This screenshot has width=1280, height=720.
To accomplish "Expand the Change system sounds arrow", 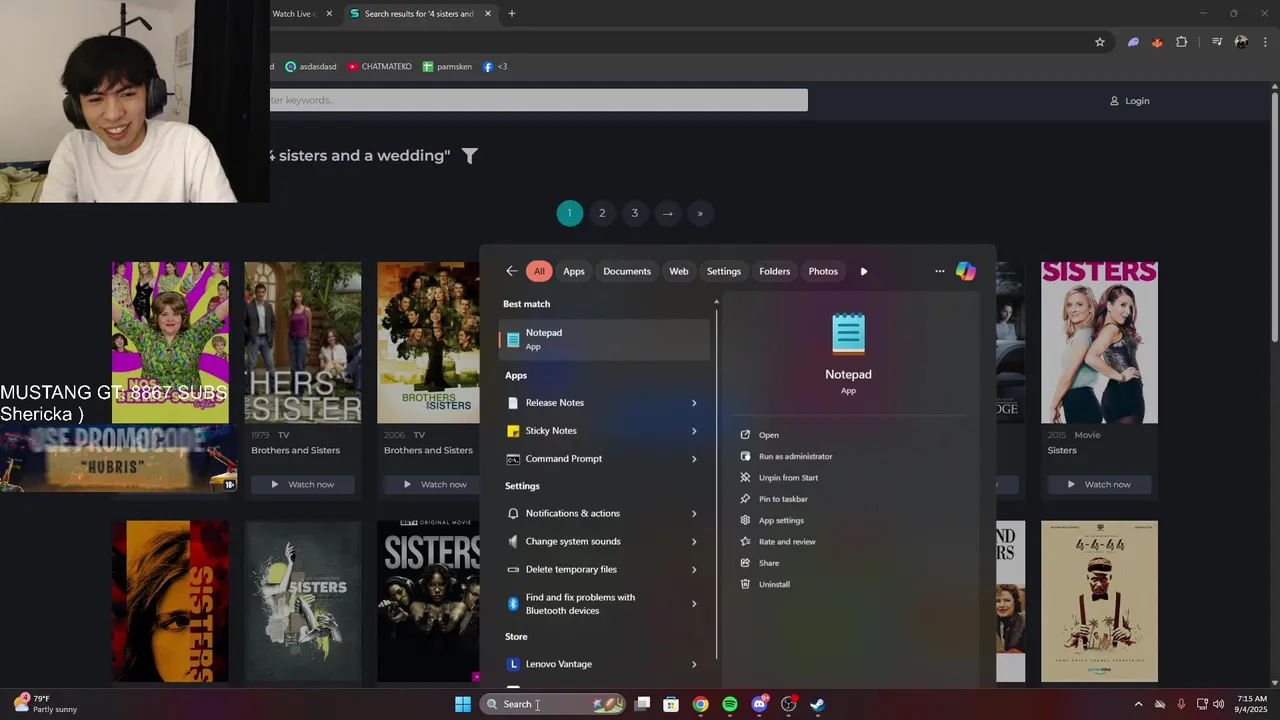I will pos(694,542).
